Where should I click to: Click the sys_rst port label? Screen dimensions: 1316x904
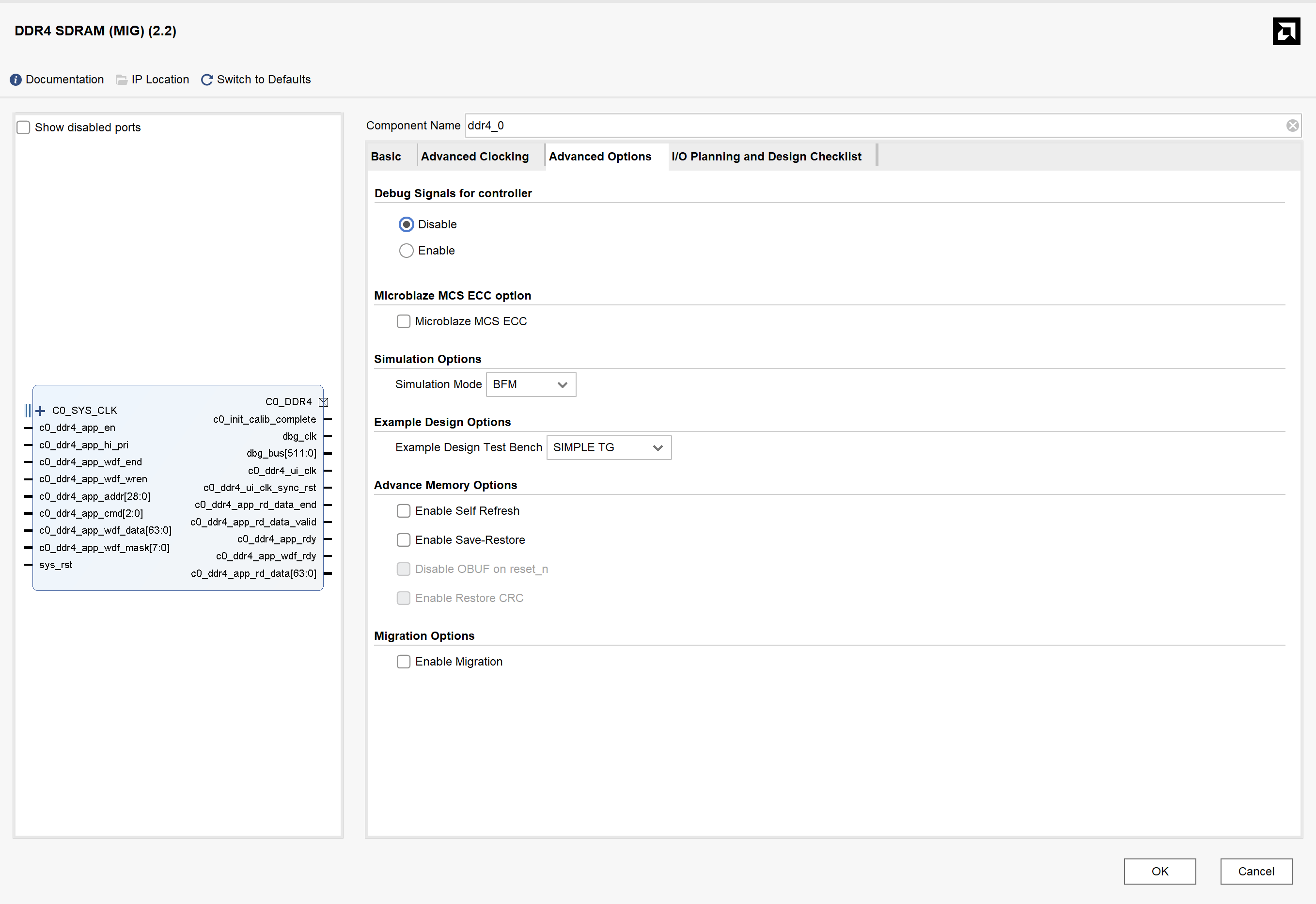pyautogui.click(x=56, y=565)
